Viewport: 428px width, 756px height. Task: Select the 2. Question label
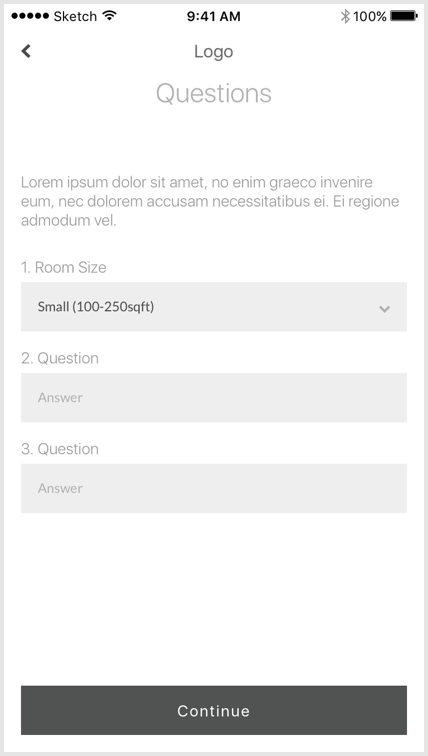click(x=60, y=358)
